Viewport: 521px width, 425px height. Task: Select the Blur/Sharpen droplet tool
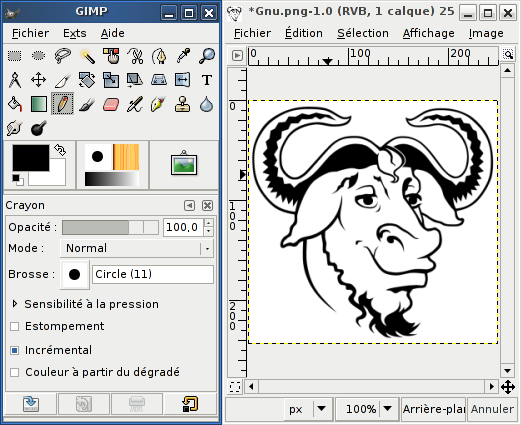tap(207, 104)
